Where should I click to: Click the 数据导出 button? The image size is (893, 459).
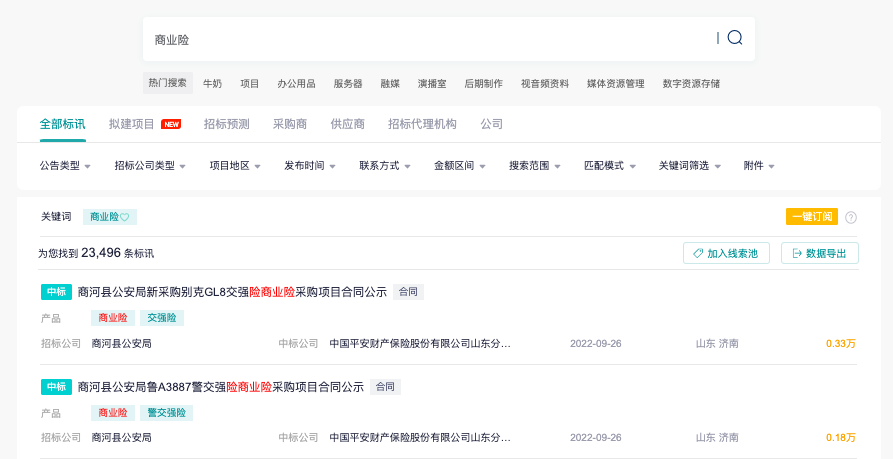pyautogui.click(x=820, y=253)
